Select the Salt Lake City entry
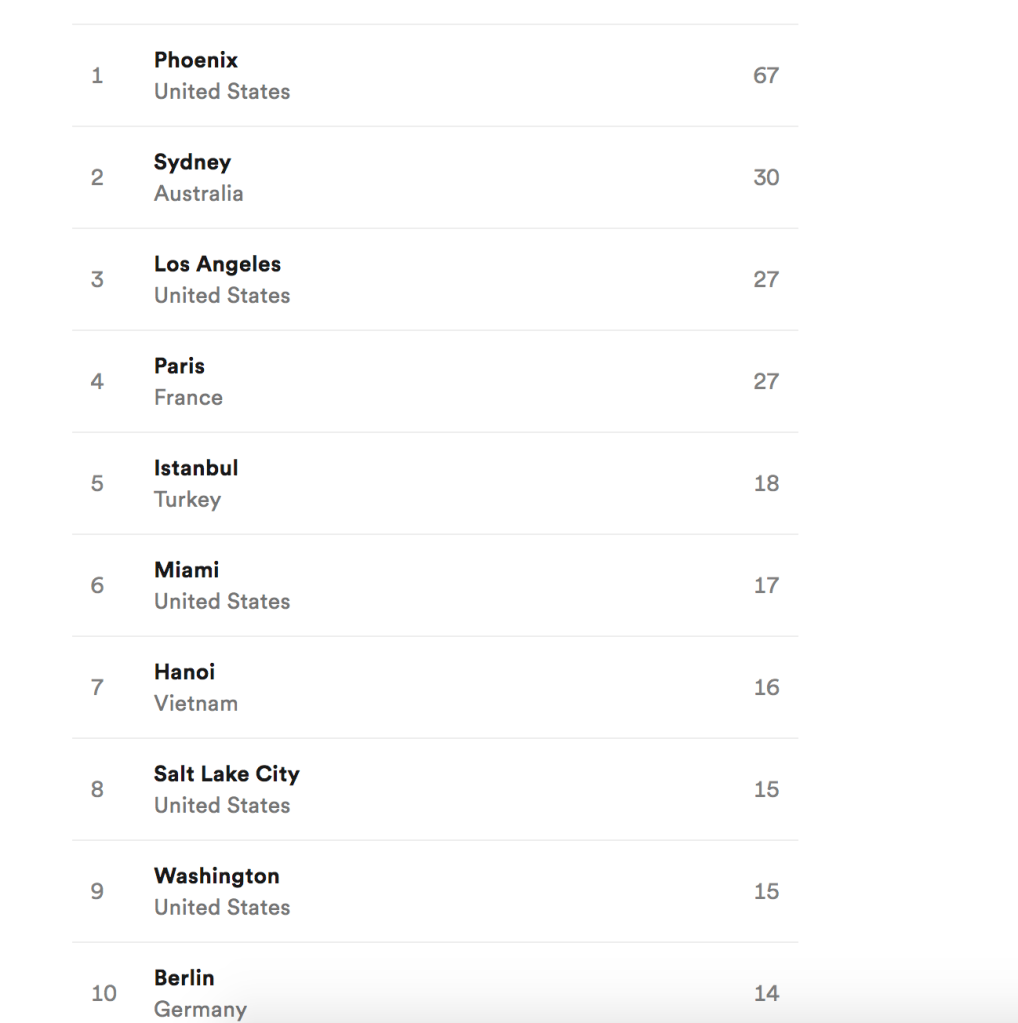This screenshot has width=1018, height=1023. [226, 774]
